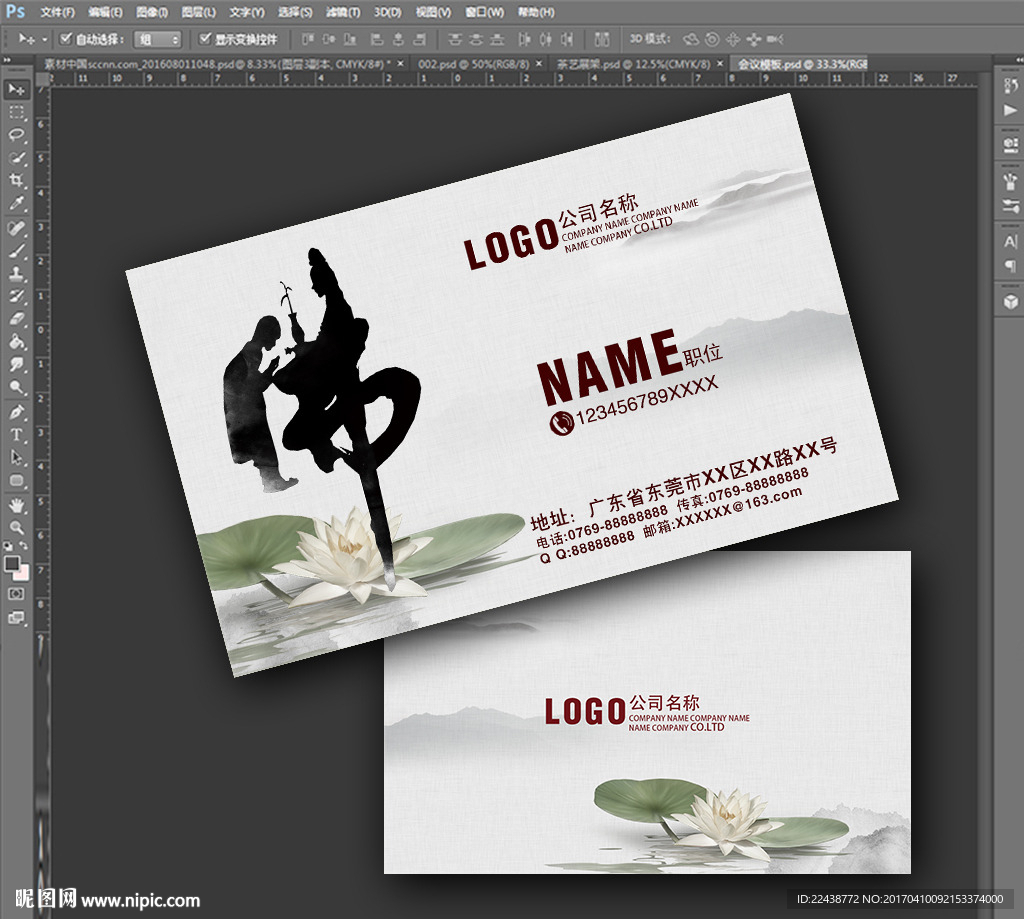Open the Character panel icon
This screenshot has width=1024, height=919.
point(1010,242)
